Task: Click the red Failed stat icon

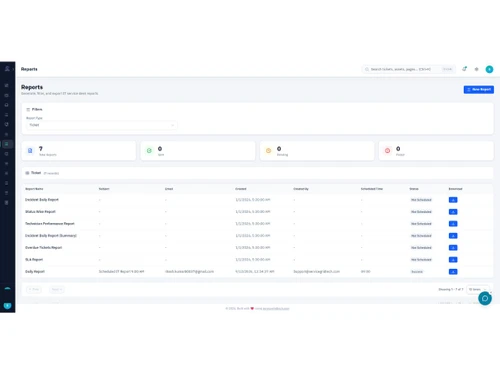Action: pyautogui.click(x=387, y=151)
